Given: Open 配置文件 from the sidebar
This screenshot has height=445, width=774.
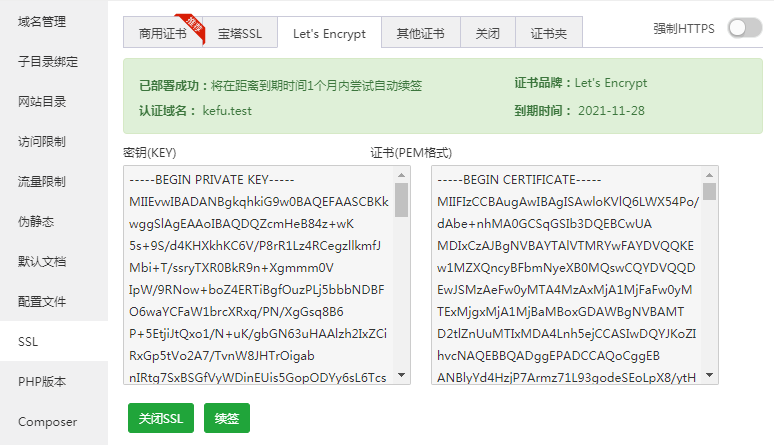Looking at the screenshot, I should point(42,301).
